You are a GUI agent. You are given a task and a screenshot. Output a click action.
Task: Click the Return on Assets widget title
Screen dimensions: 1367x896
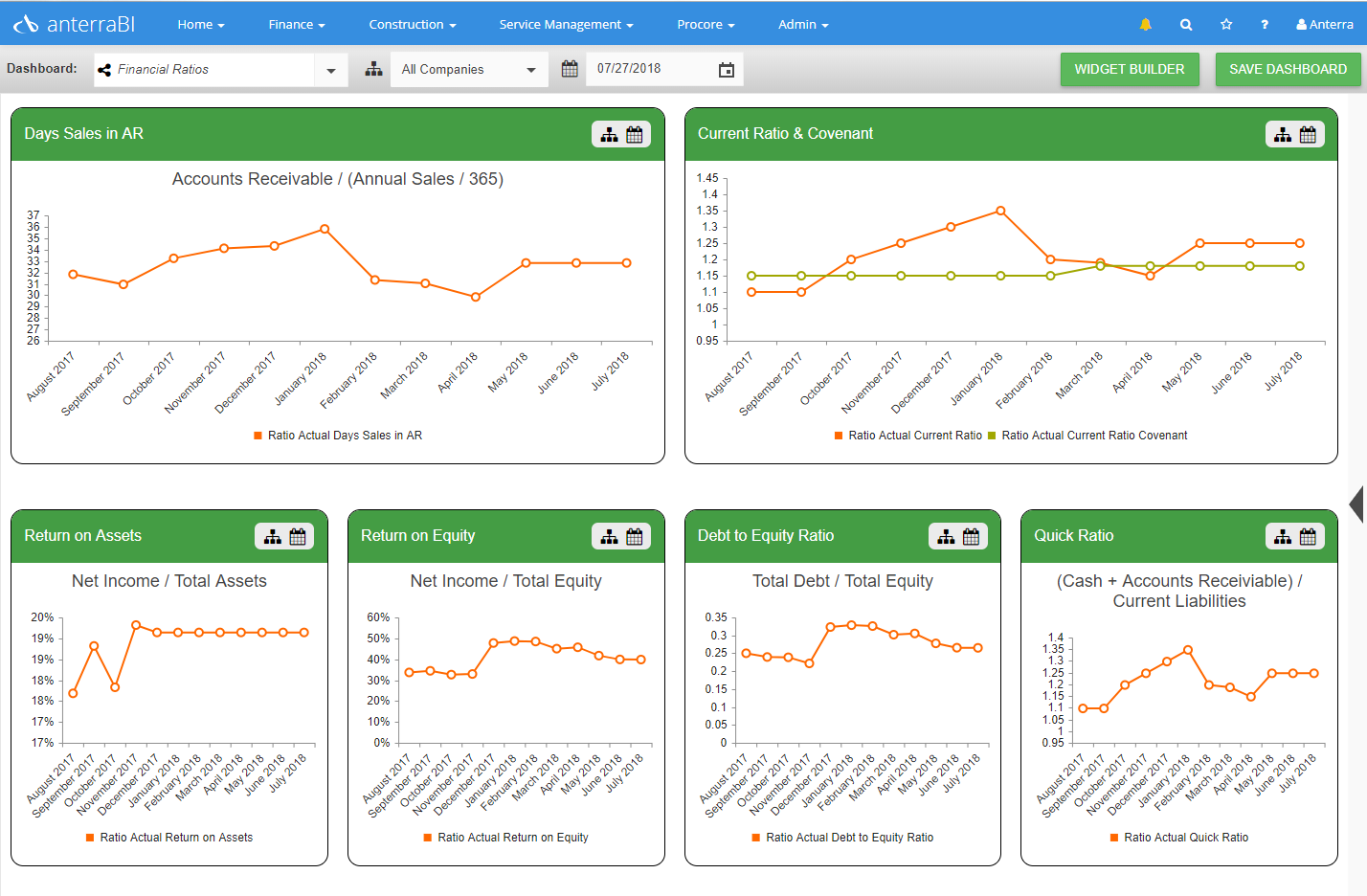(x=82, y=536)
